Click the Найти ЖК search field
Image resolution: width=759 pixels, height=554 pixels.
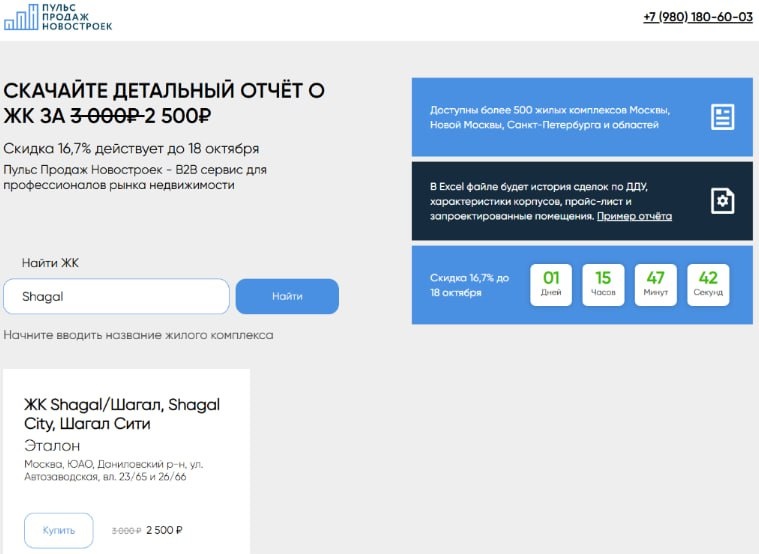coord(116,296)
